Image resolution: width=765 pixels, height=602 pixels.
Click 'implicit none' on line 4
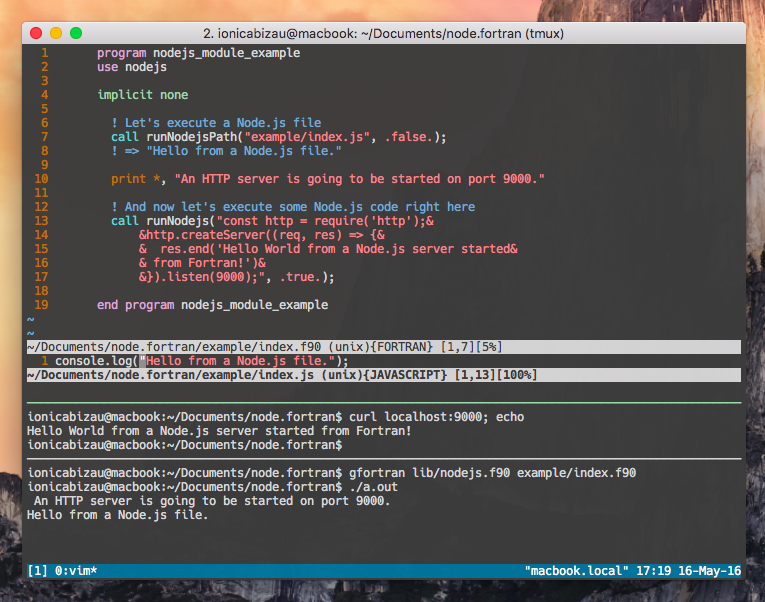coord(142,95)
